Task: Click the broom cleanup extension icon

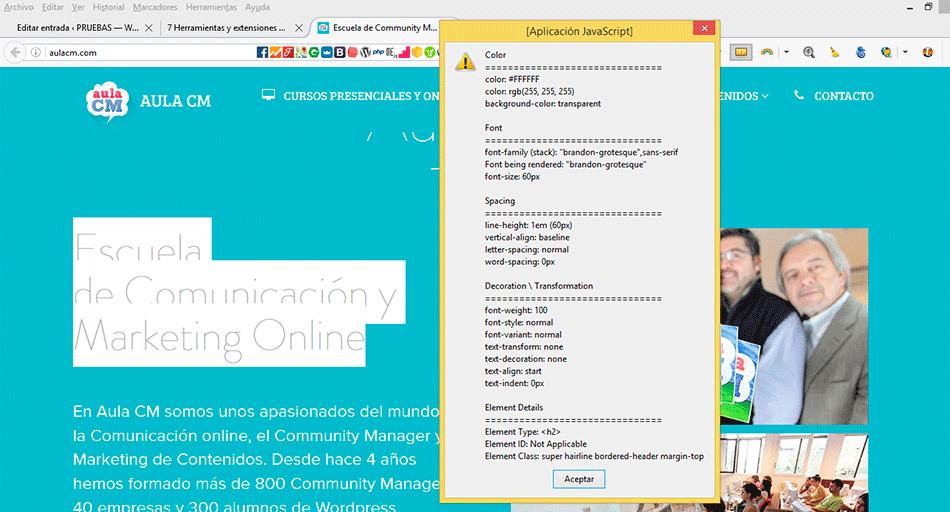Action: point(835,52)
